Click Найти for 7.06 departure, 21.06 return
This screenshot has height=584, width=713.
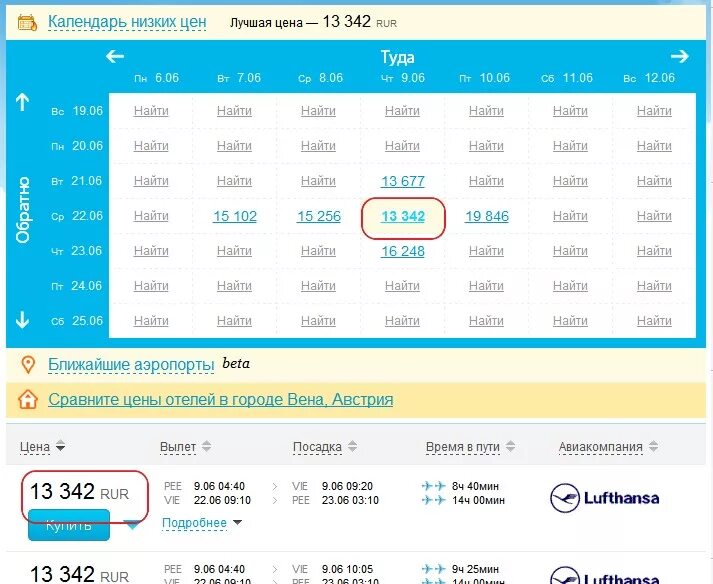point(234,181)
